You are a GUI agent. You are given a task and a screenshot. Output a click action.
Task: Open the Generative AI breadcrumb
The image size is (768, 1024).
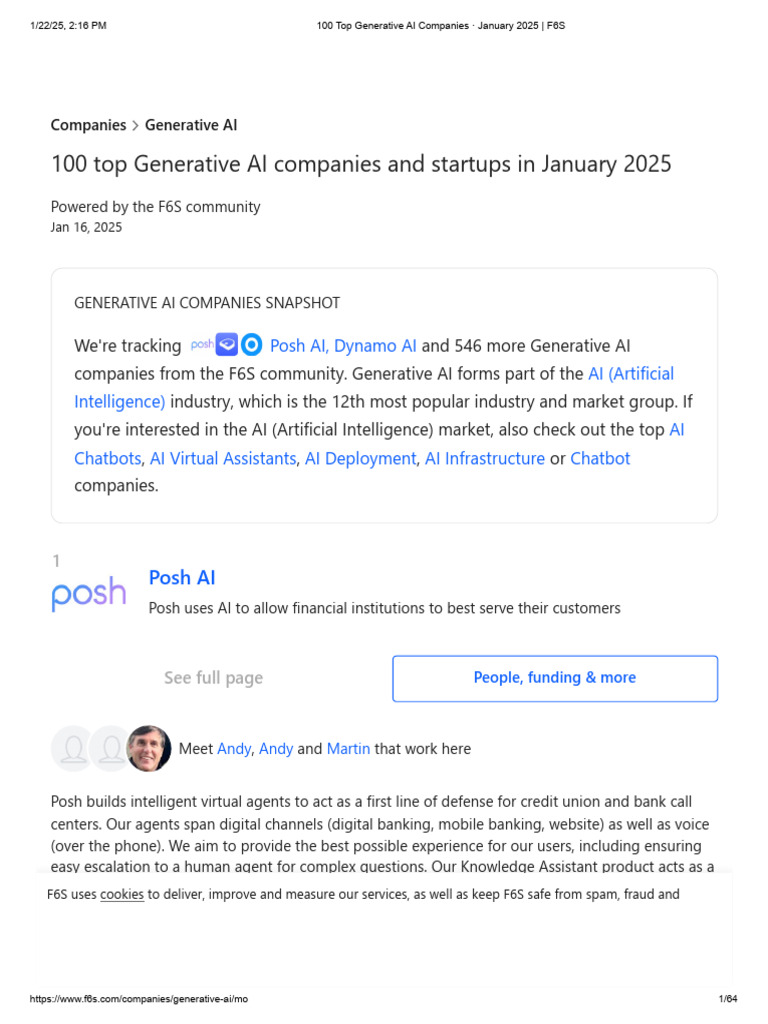coord(191,125)
